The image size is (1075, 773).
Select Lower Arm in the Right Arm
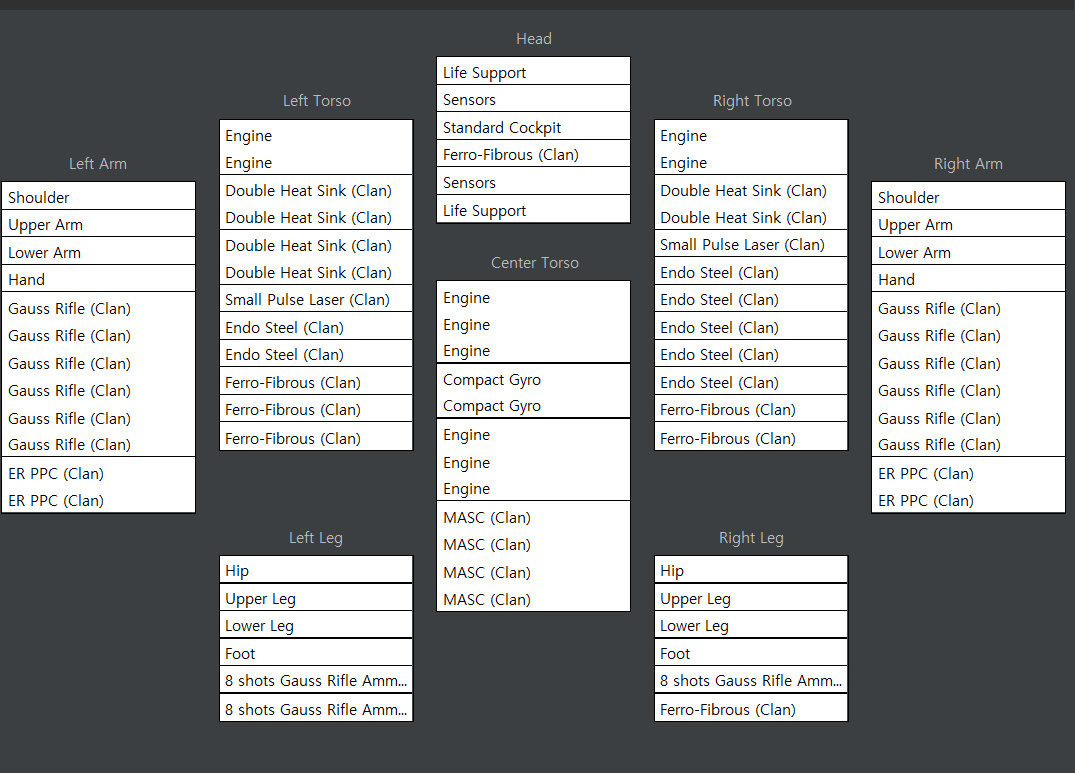click(x=968, y=252)
